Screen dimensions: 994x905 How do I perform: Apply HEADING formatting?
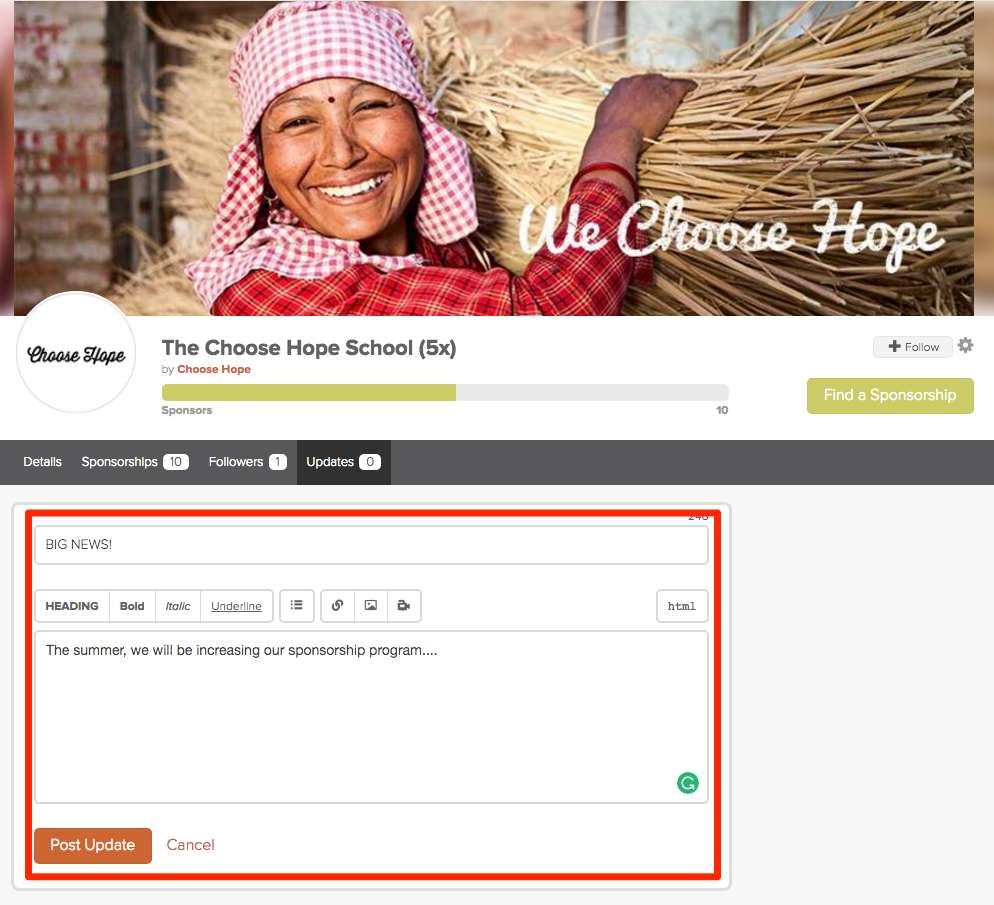click(x=72, y=606)
